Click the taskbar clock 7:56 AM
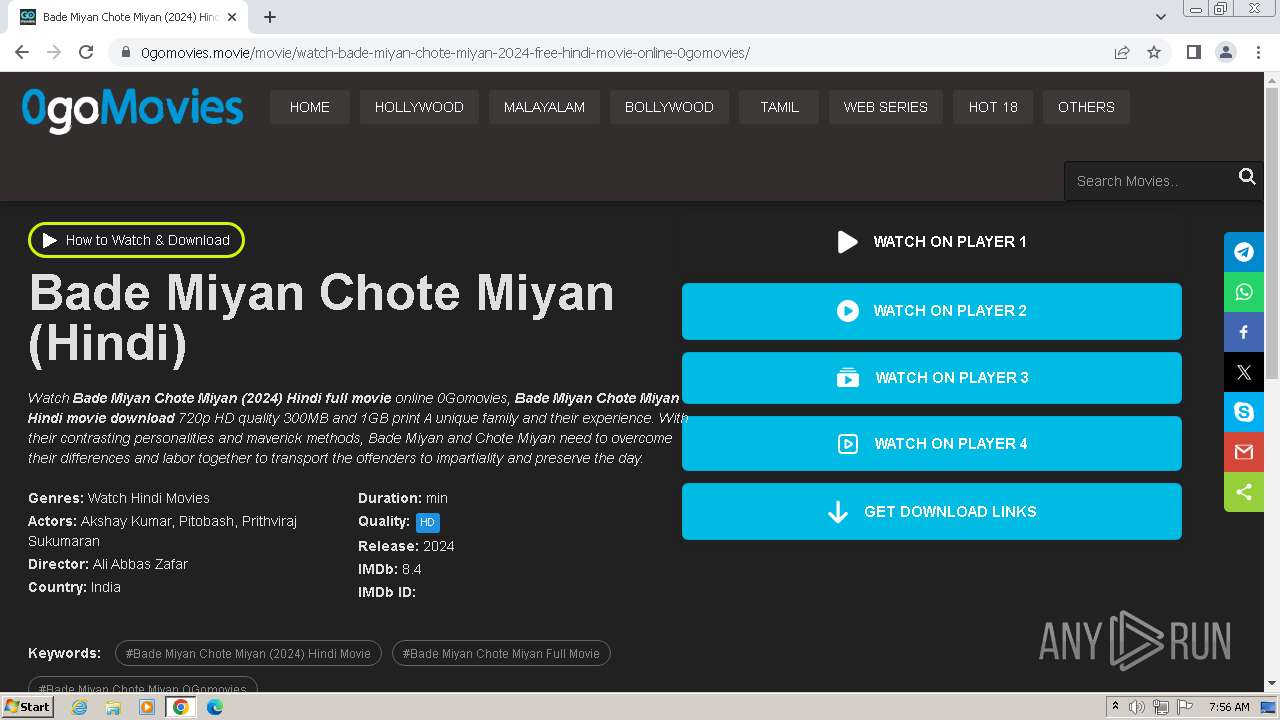 click(1229, 707)
